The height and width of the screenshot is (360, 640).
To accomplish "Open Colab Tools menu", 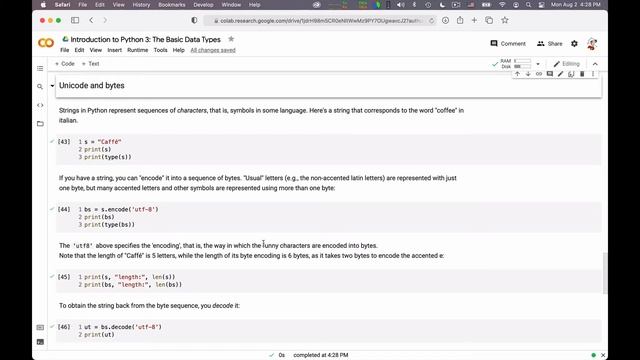I will 160,50.
